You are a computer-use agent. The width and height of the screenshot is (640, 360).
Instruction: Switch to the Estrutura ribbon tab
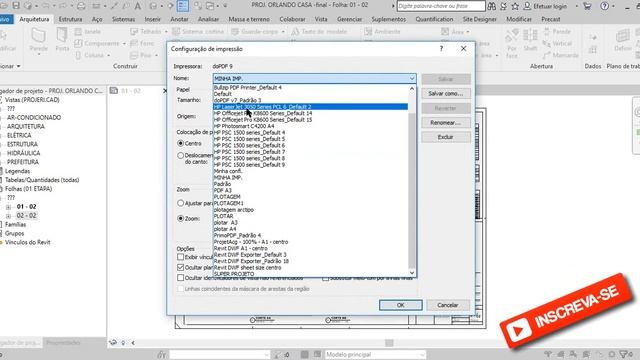[x=71, y=19]
